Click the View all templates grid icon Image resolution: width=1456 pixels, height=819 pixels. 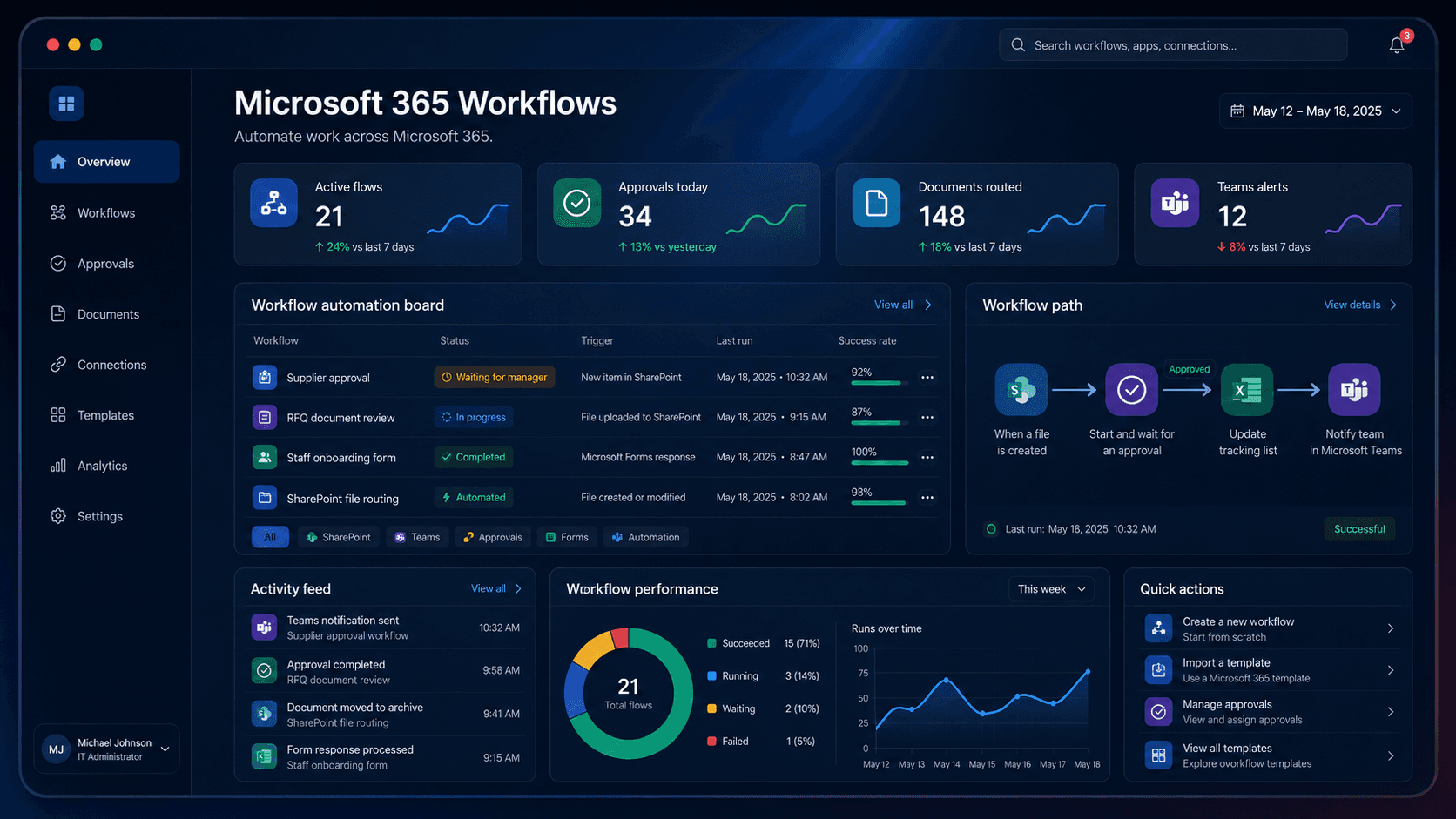1158,755
